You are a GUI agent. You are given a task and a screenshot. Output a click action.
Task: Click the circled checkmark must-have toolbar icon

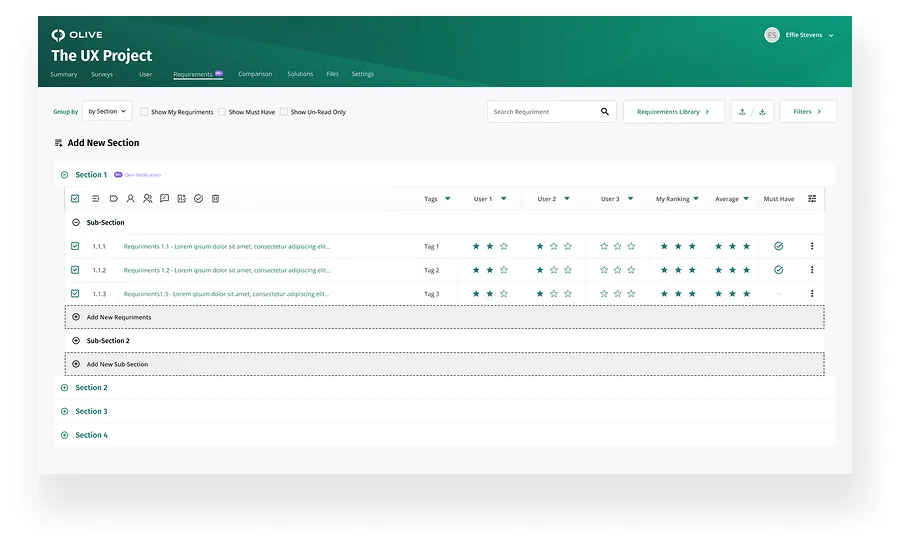pyautogui.click(x=199, y=199)
